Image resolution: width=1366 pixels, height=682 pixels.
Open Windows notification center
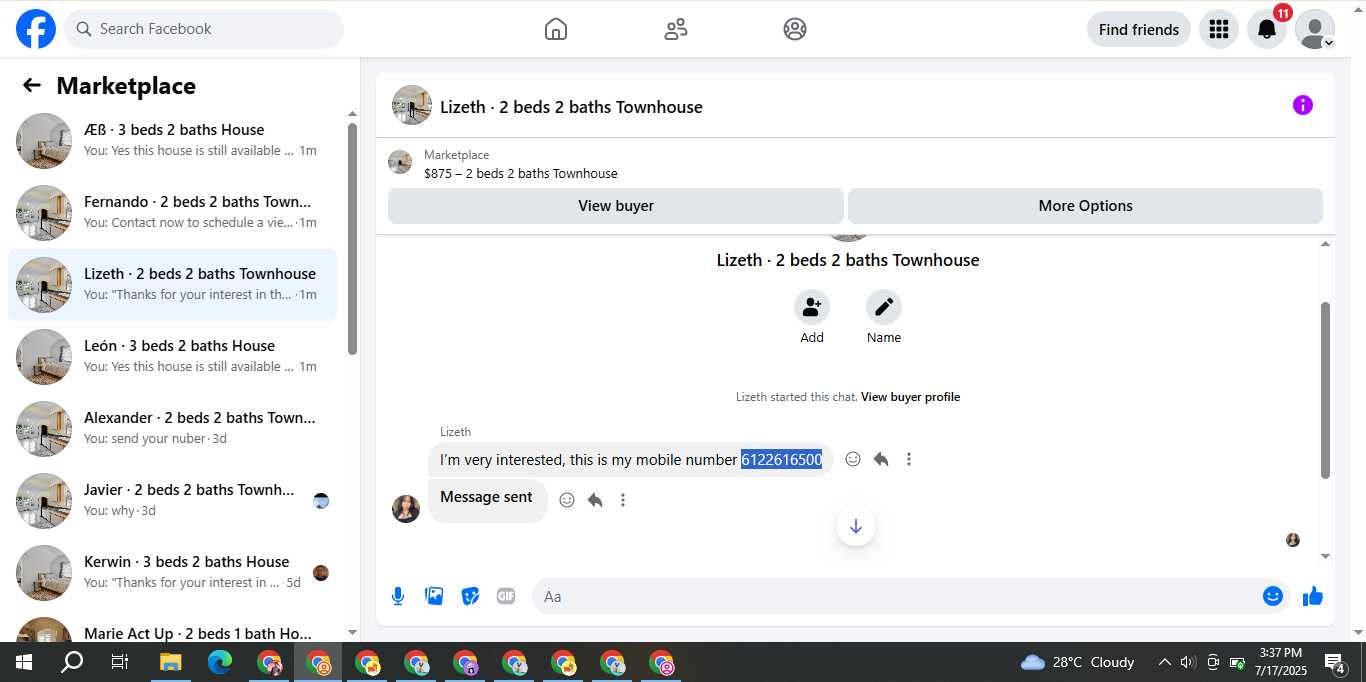coord(1335,662)
